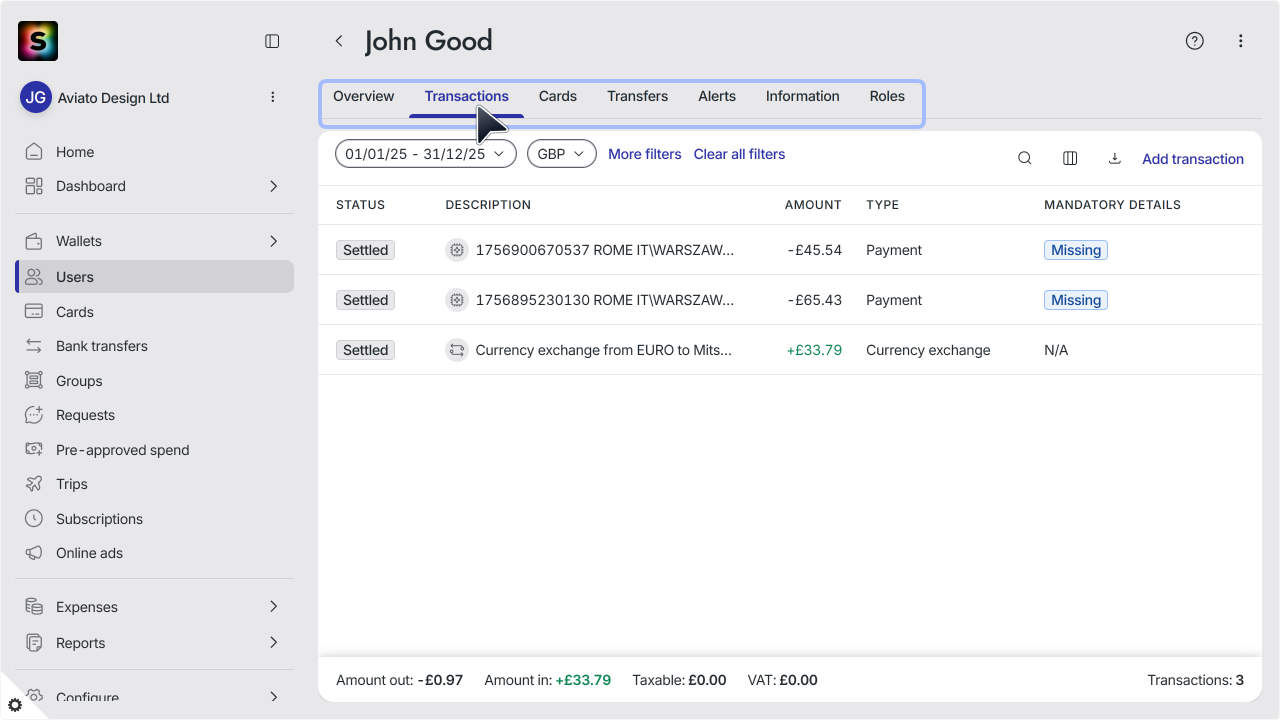Click the Dashboard sidebar icon
This screenshot has height=720, width=1280.
34,186
